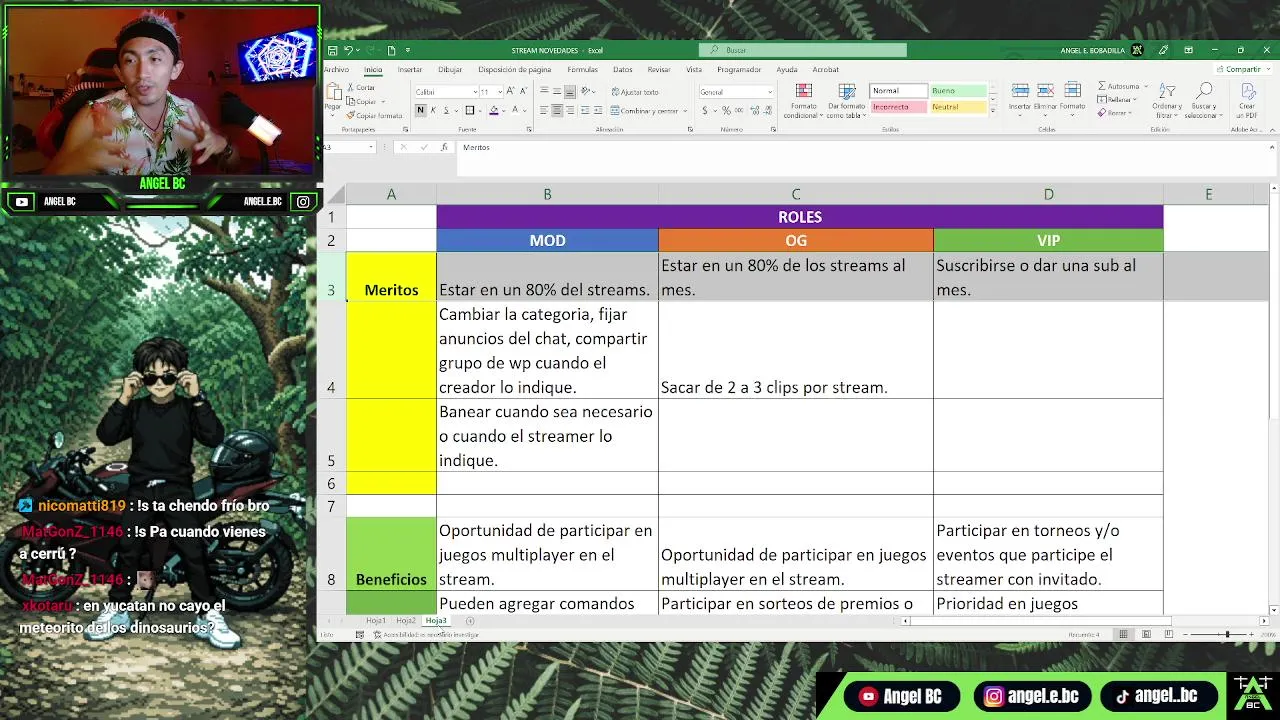The image size is (1280, 720).
Task: Expand the cell styles gallery arrow
Action: click(x=993, y=110)
